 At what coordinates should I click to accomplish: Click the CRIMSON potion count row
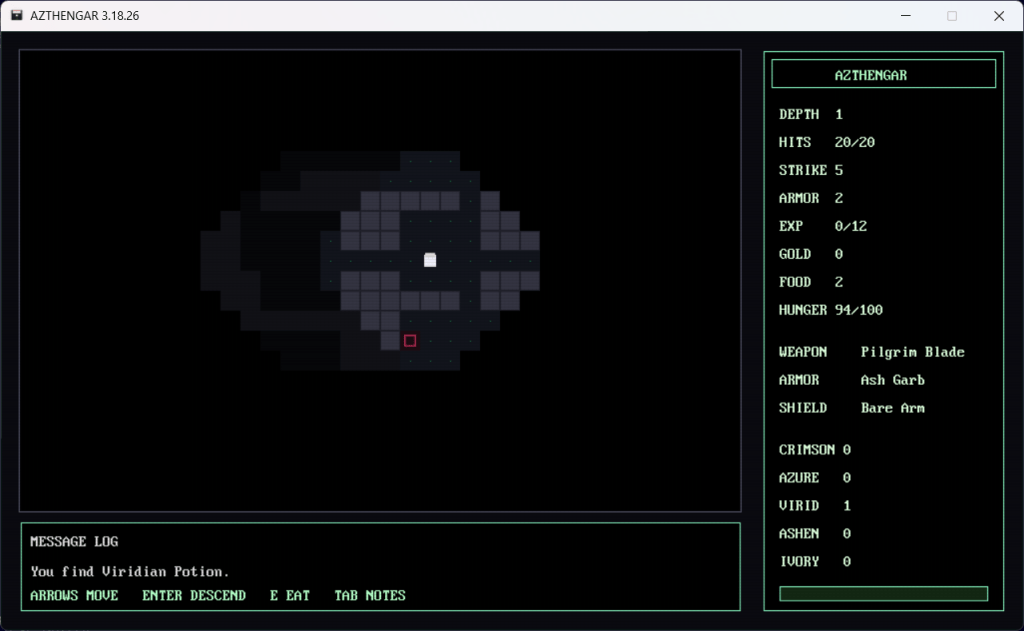pyautogui.click(x=815, y=450)
